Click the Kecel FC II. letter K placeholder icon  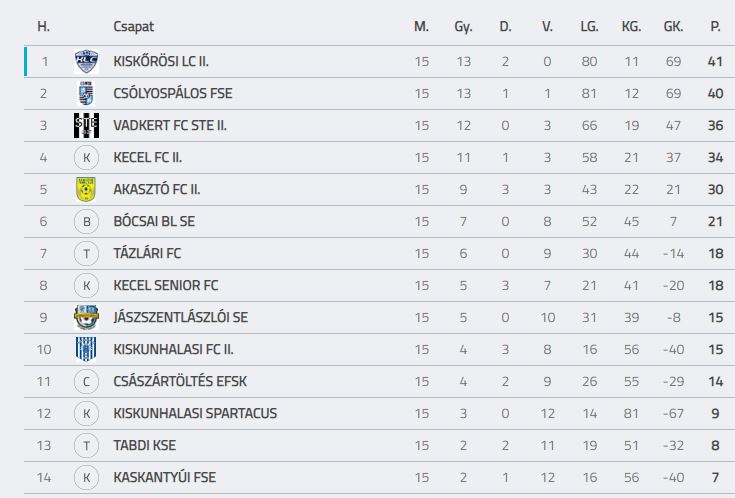(x=86, y=158)
